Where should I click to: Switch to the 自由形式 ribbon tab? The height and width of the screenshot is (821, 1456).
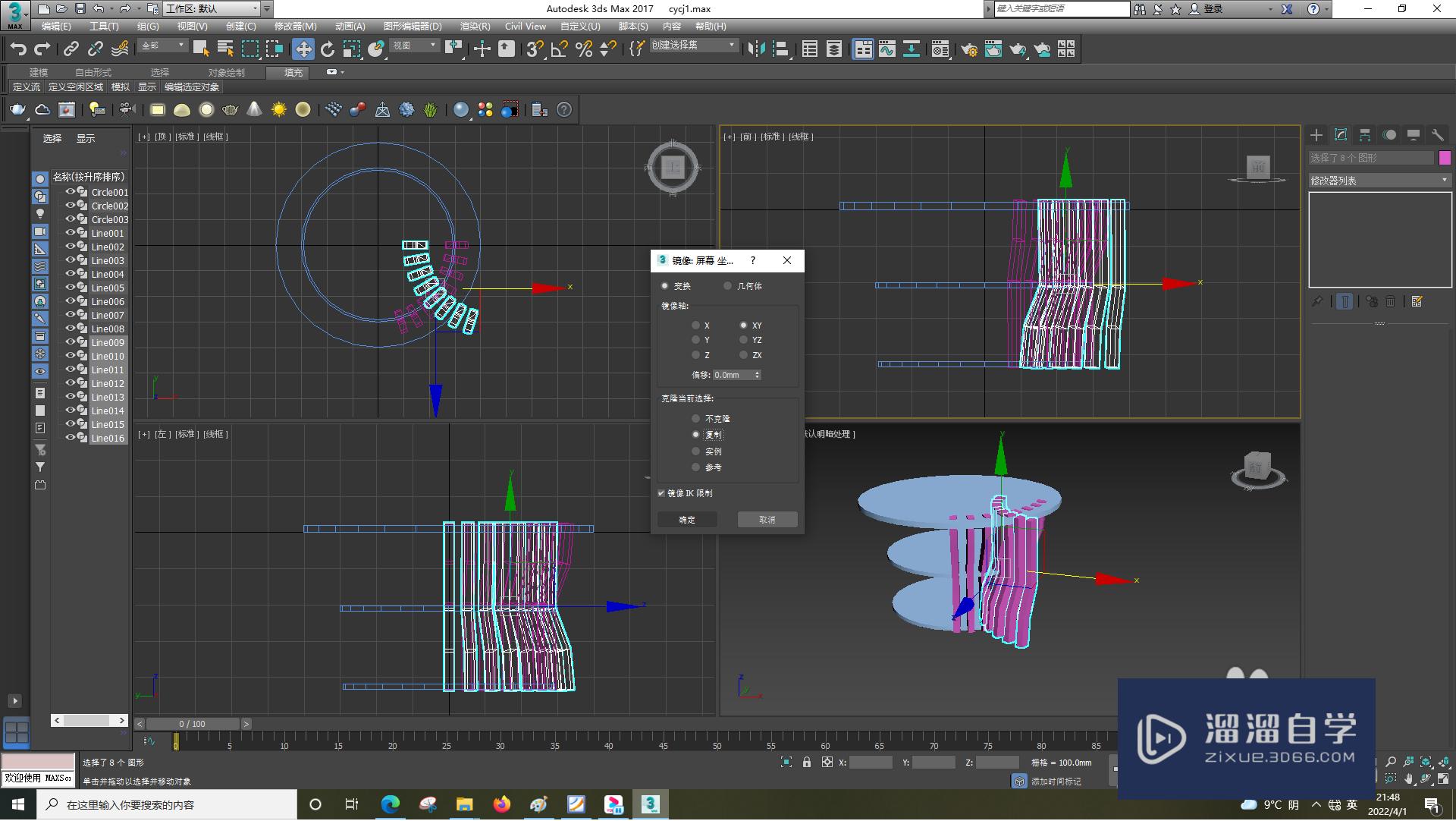pos(93,73)
